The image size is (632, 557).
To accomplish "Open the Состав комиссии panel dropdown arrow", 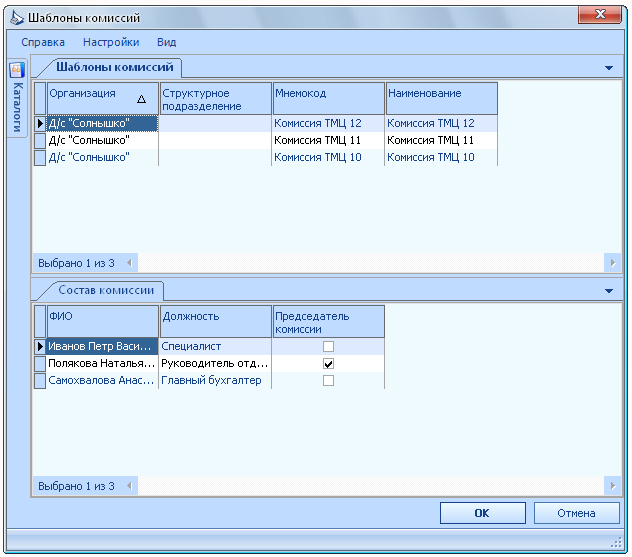I will [x=609, y=291].
